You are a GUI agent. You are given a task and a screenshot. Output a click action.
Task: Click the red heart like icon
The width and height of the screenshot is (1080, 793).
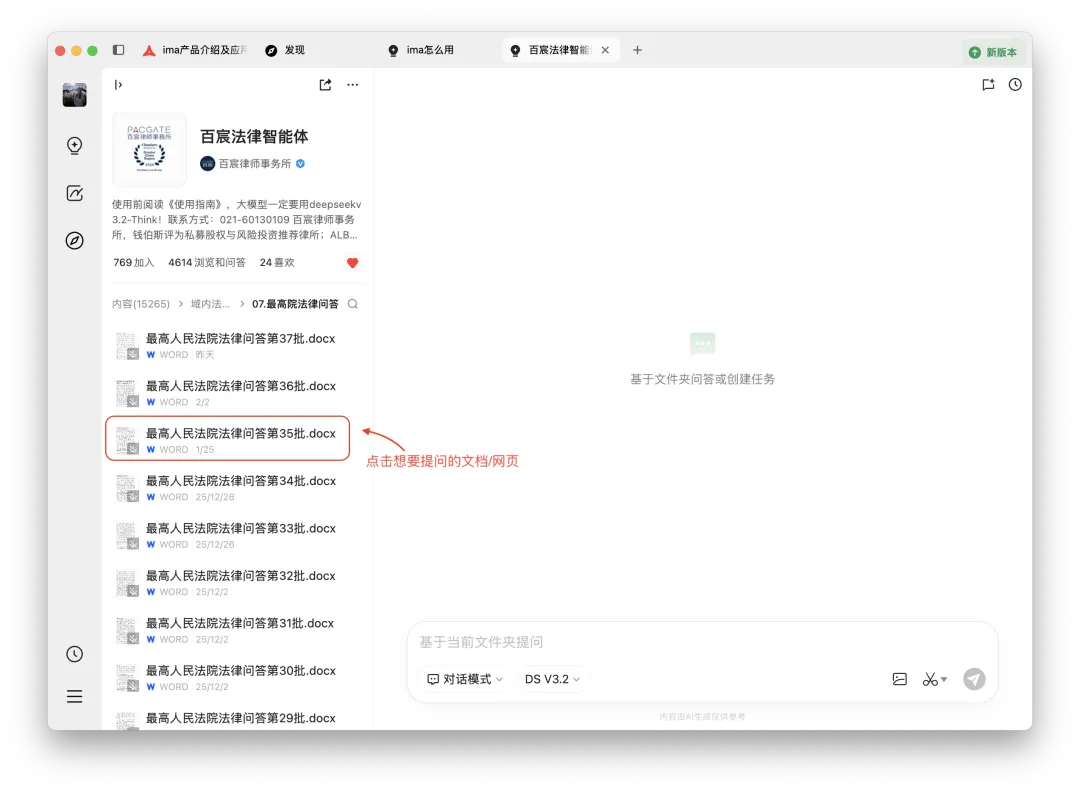pyautogui.click(x=353, y=262)
